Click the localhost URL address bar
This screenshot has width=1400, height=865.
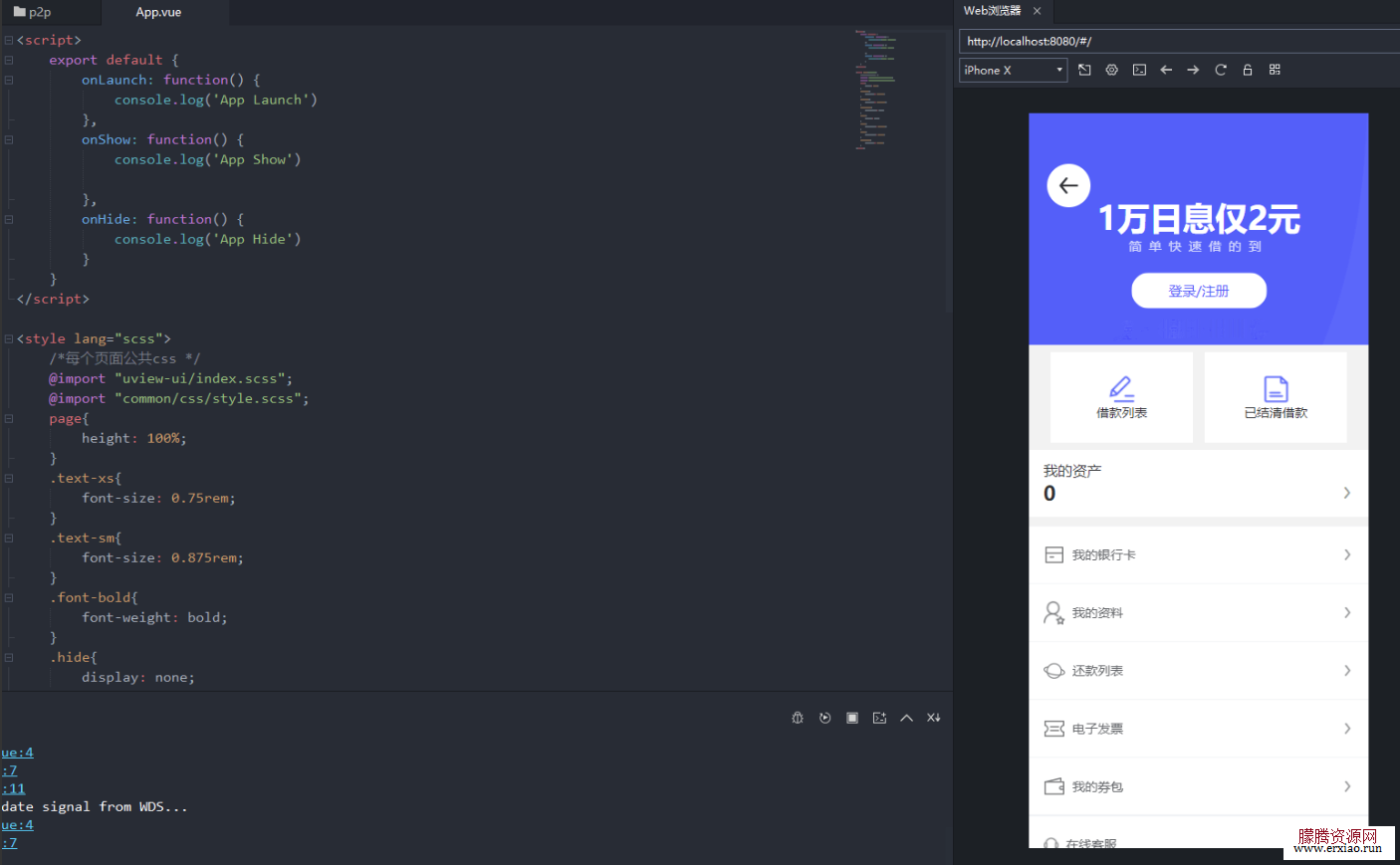click(1179, 41)
